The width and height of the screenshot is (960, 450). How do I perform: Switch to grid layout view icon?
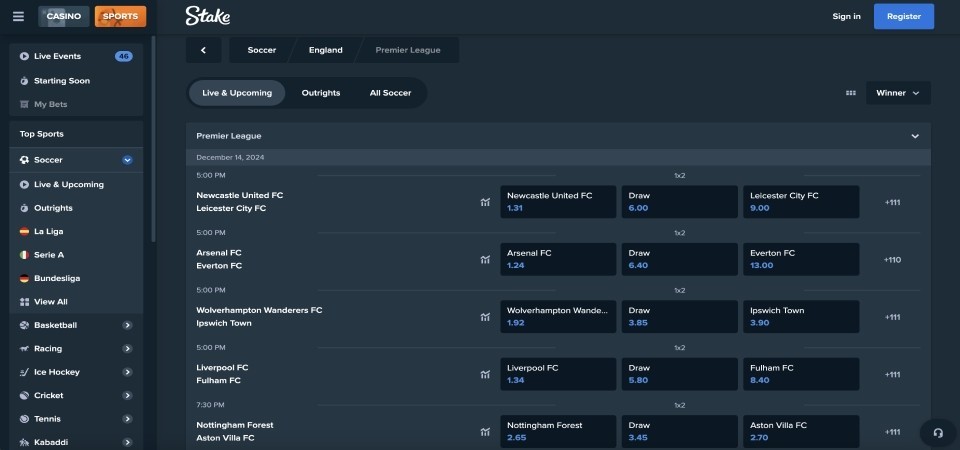click(850, 93)
